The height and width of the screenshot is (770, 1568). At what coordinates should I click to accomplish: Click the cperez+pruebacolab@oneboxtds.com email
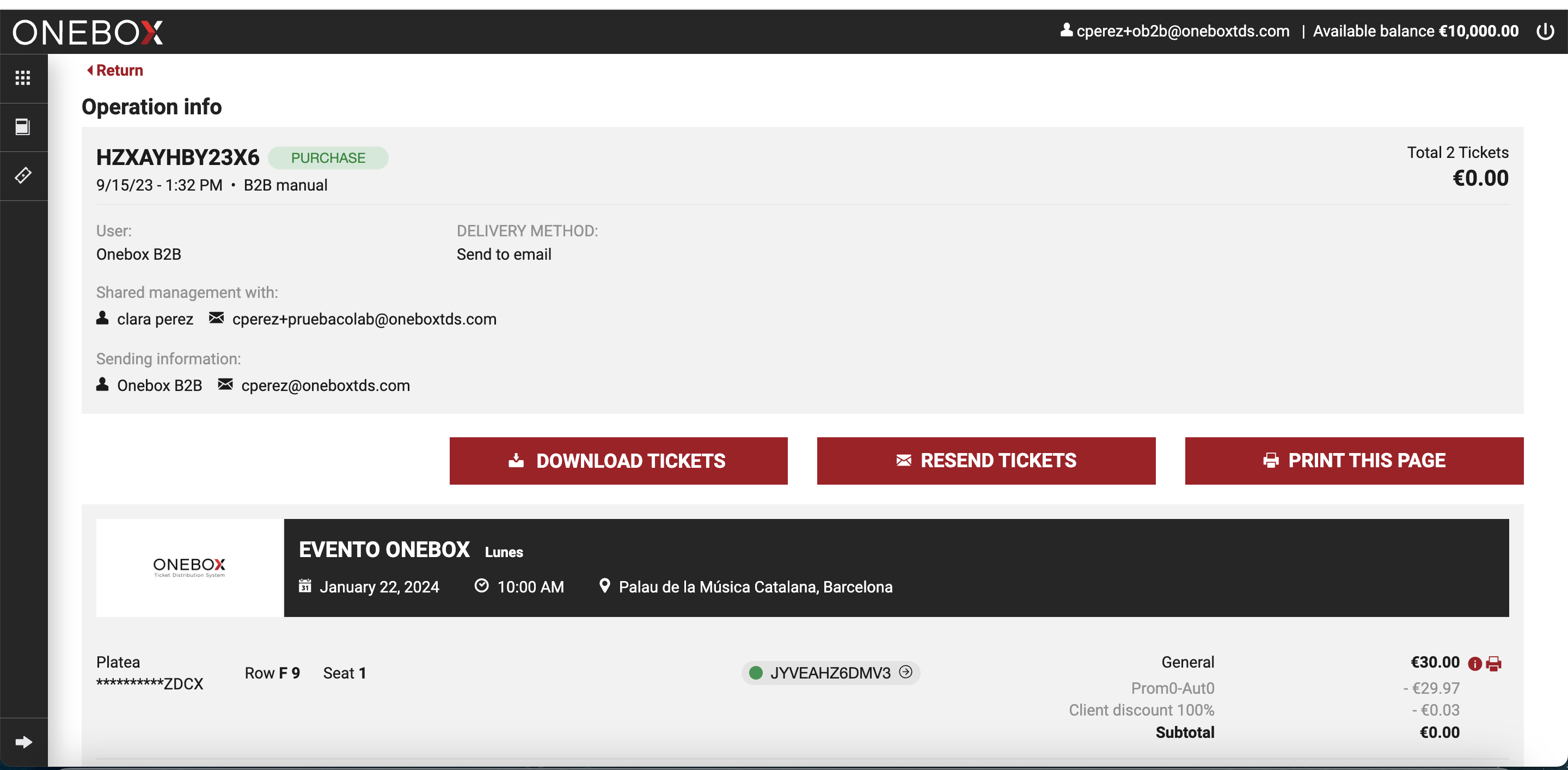(365, 319)
